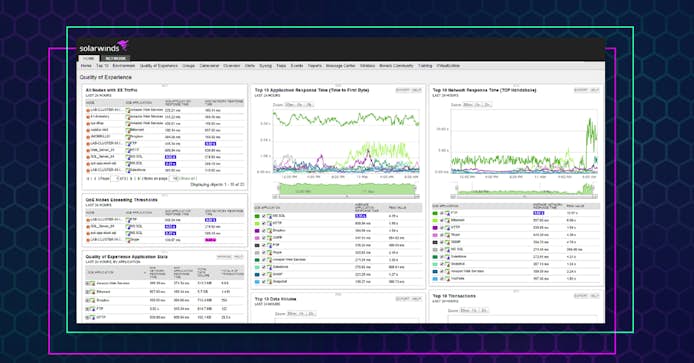Image resolution: width=694 pixels, height=363 pixels.
Task: Toggle SnapChat checkbox in Application Response Time legend
Action: point(264,282)
